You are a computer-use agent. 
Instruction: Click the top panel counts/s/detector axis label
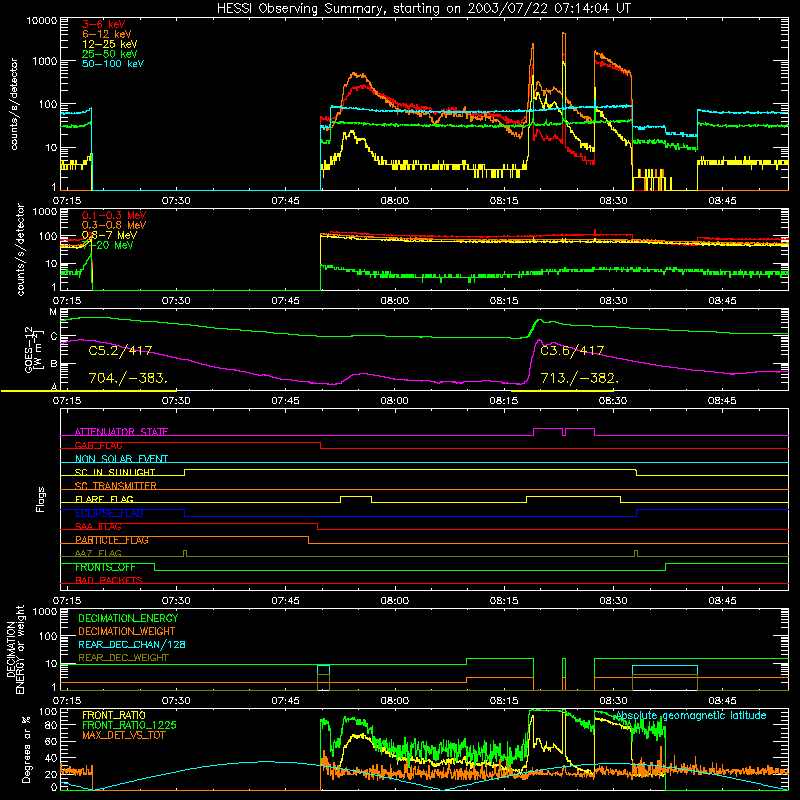(x=14, y=104)
